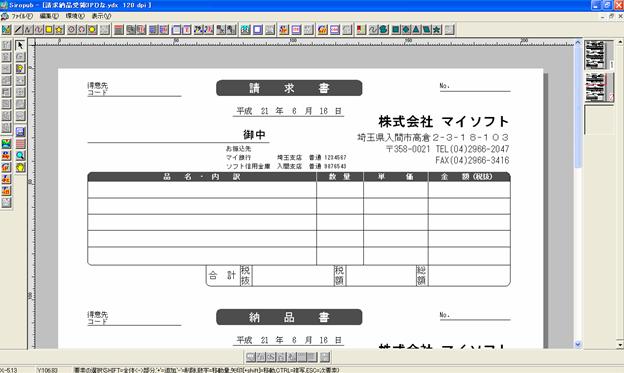
Task: Click the vertical scrollbar down arrow
Action: (578, 344)
